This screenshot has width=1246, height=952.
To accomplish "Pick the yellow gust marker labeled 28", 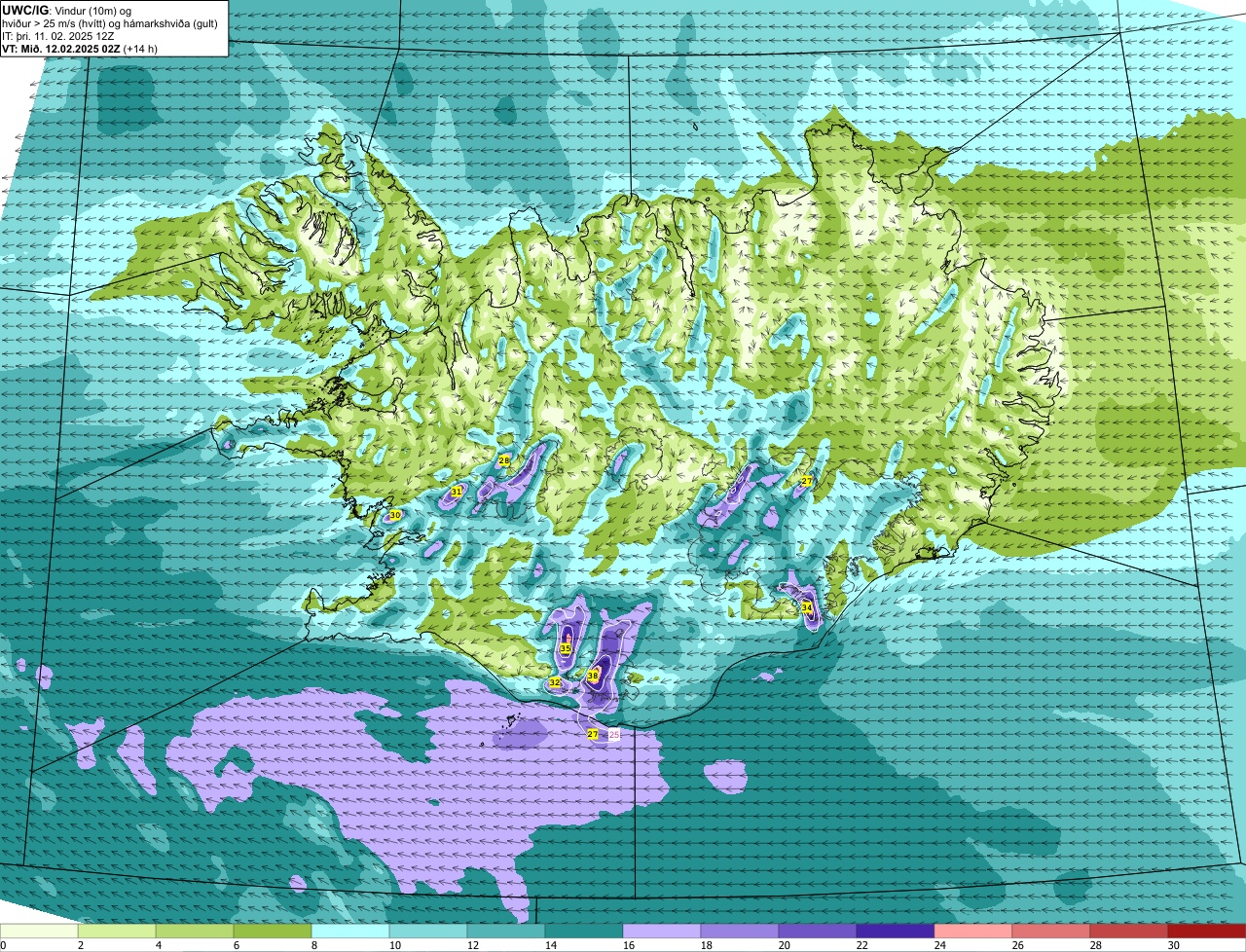I will tap(504, 460).
